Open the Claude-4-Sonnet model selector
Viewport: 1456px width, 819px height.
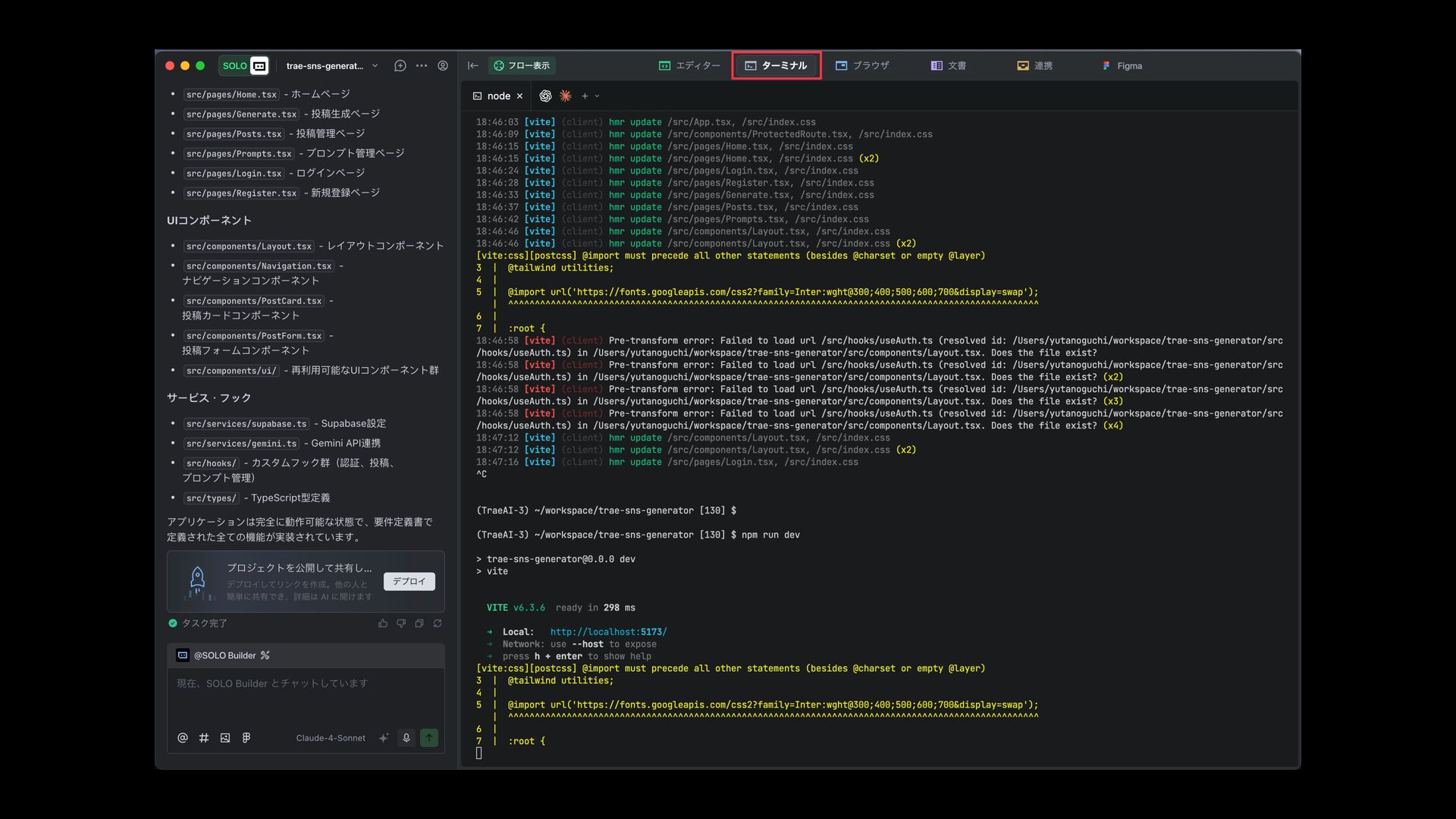[x=331, y=738]
